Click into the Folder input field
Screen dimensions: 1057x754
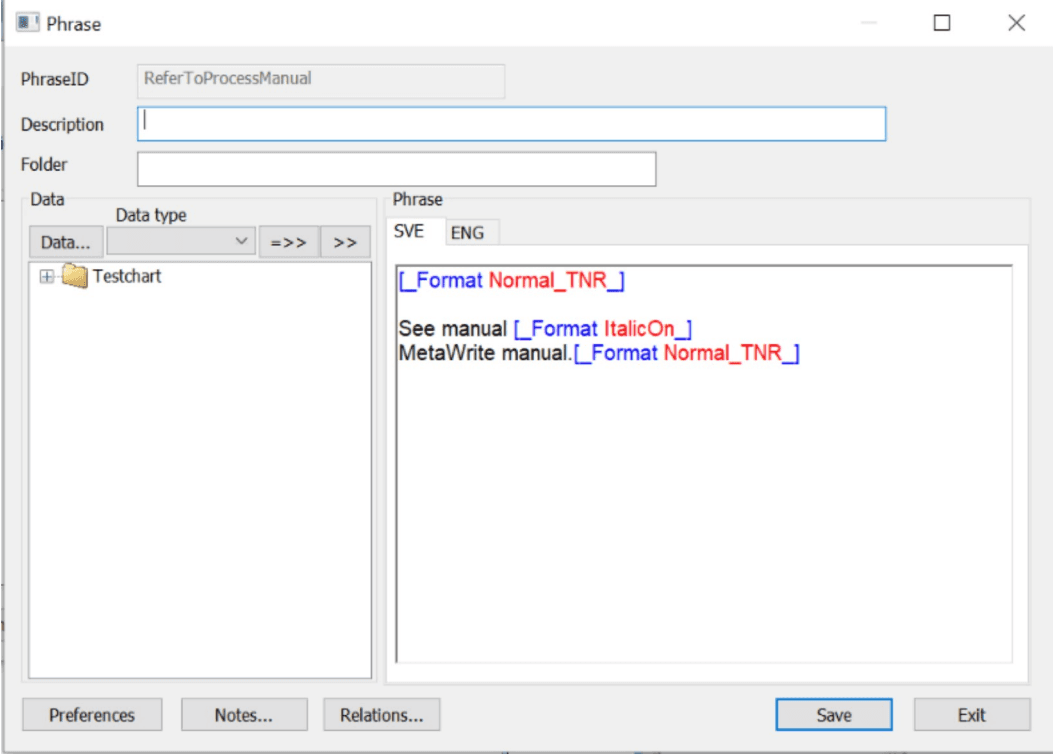pos(396,169)
